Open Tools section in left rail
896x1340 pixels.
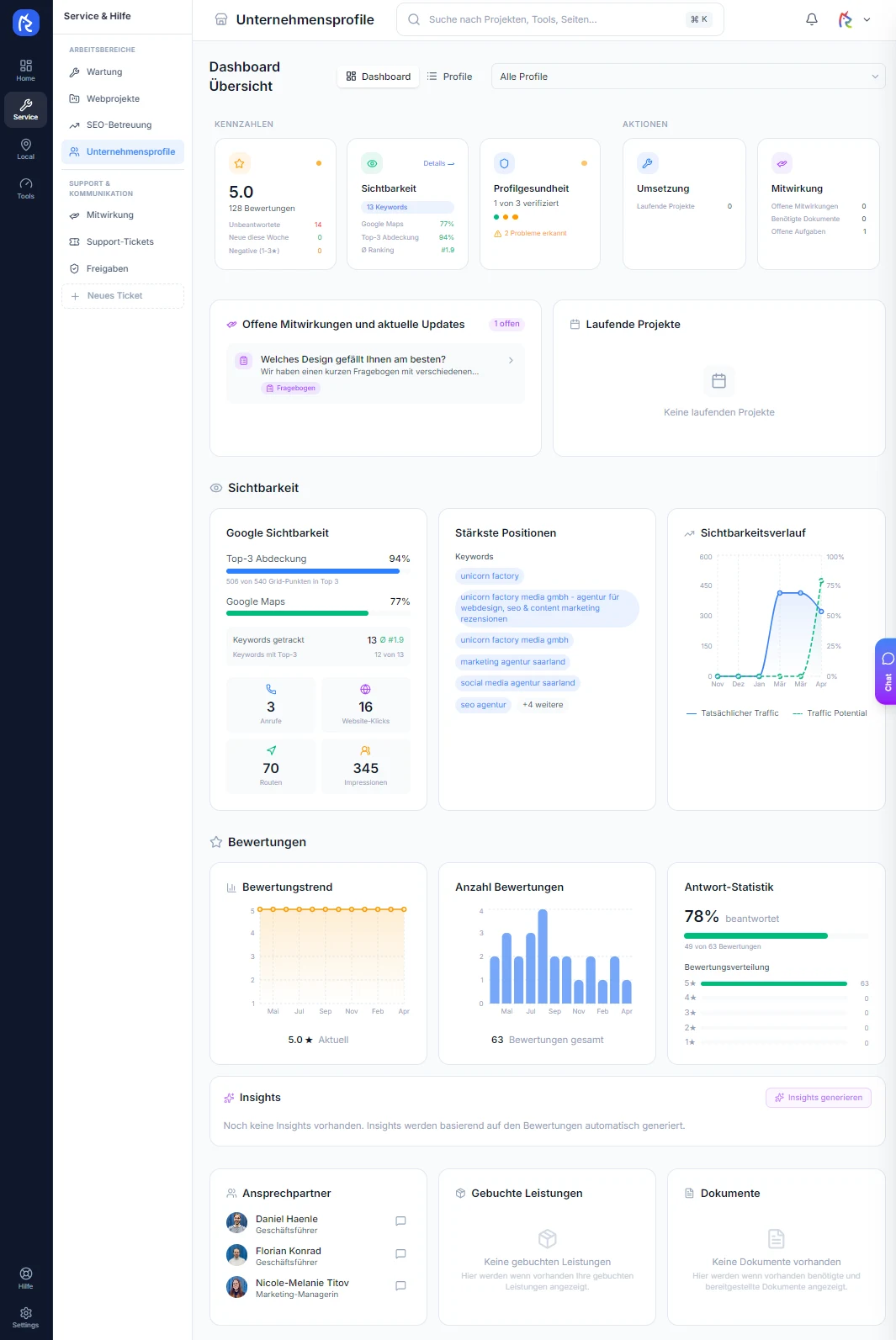click(x=26, y=188)
